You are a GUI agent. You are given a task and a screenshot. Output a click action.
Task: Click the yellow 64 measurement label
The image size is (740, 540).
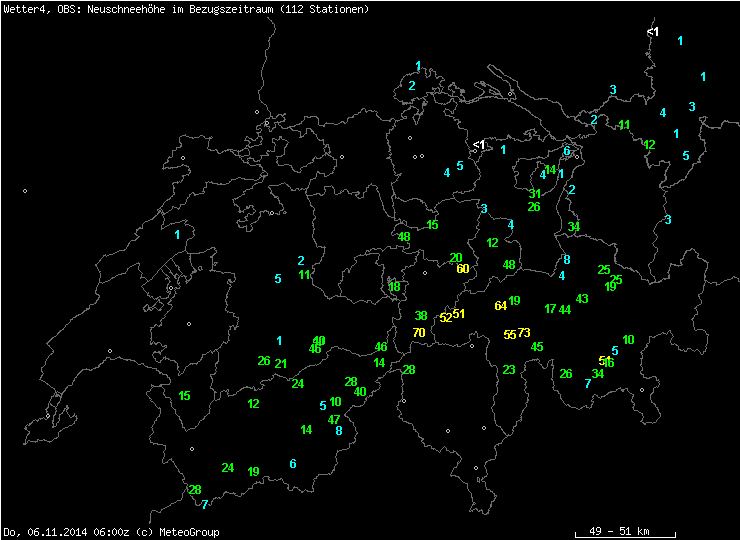501,306
